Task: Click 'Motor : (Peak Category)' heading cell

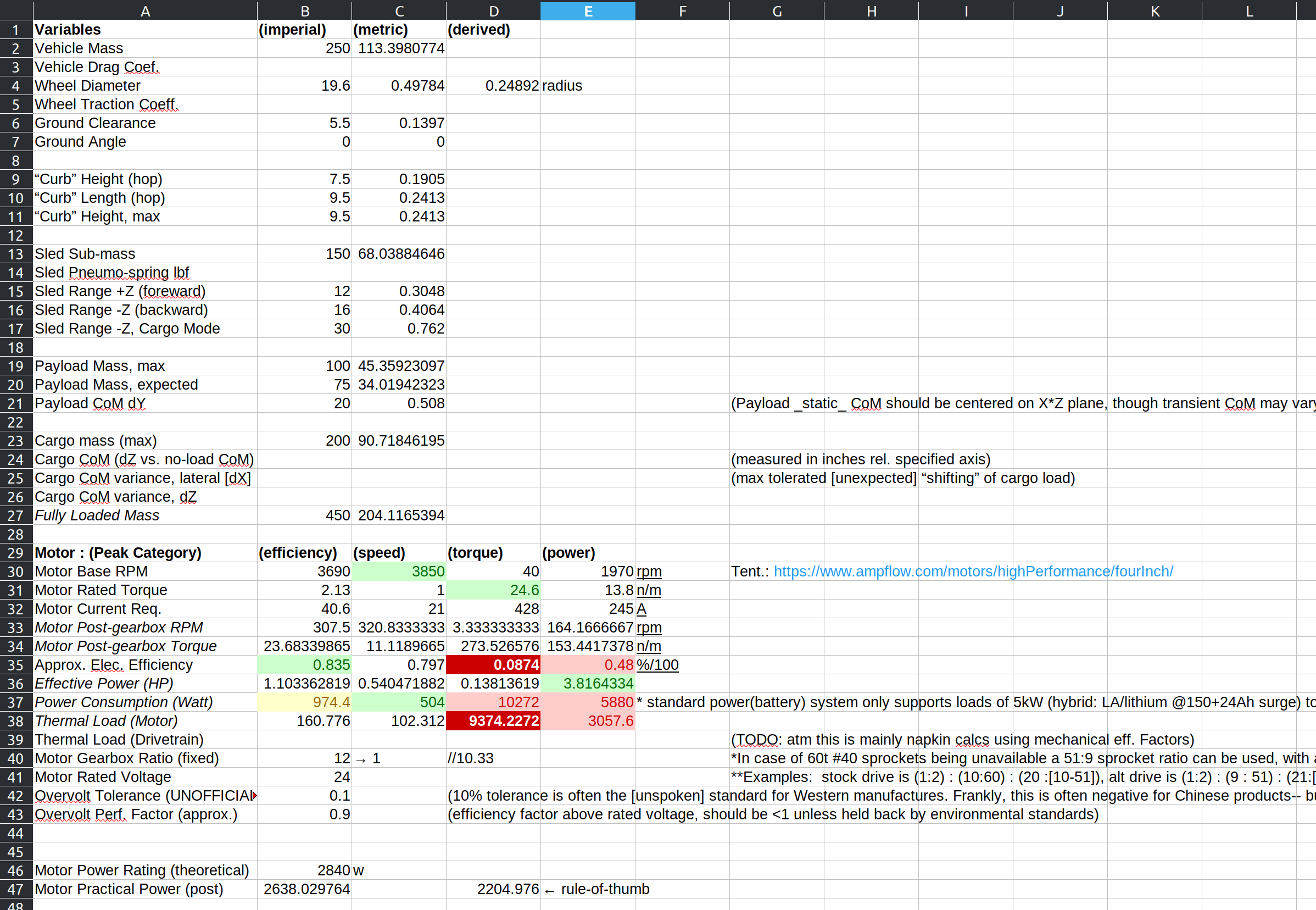Action: click(145, 552)
